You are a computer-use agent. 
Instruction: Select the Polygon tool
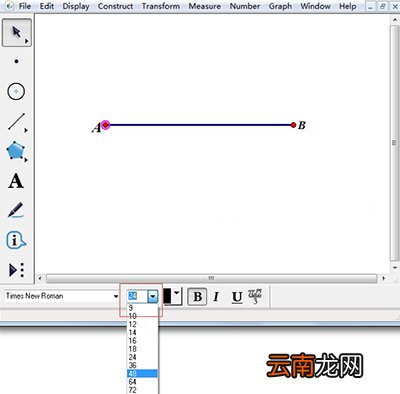tap(15, 151)
